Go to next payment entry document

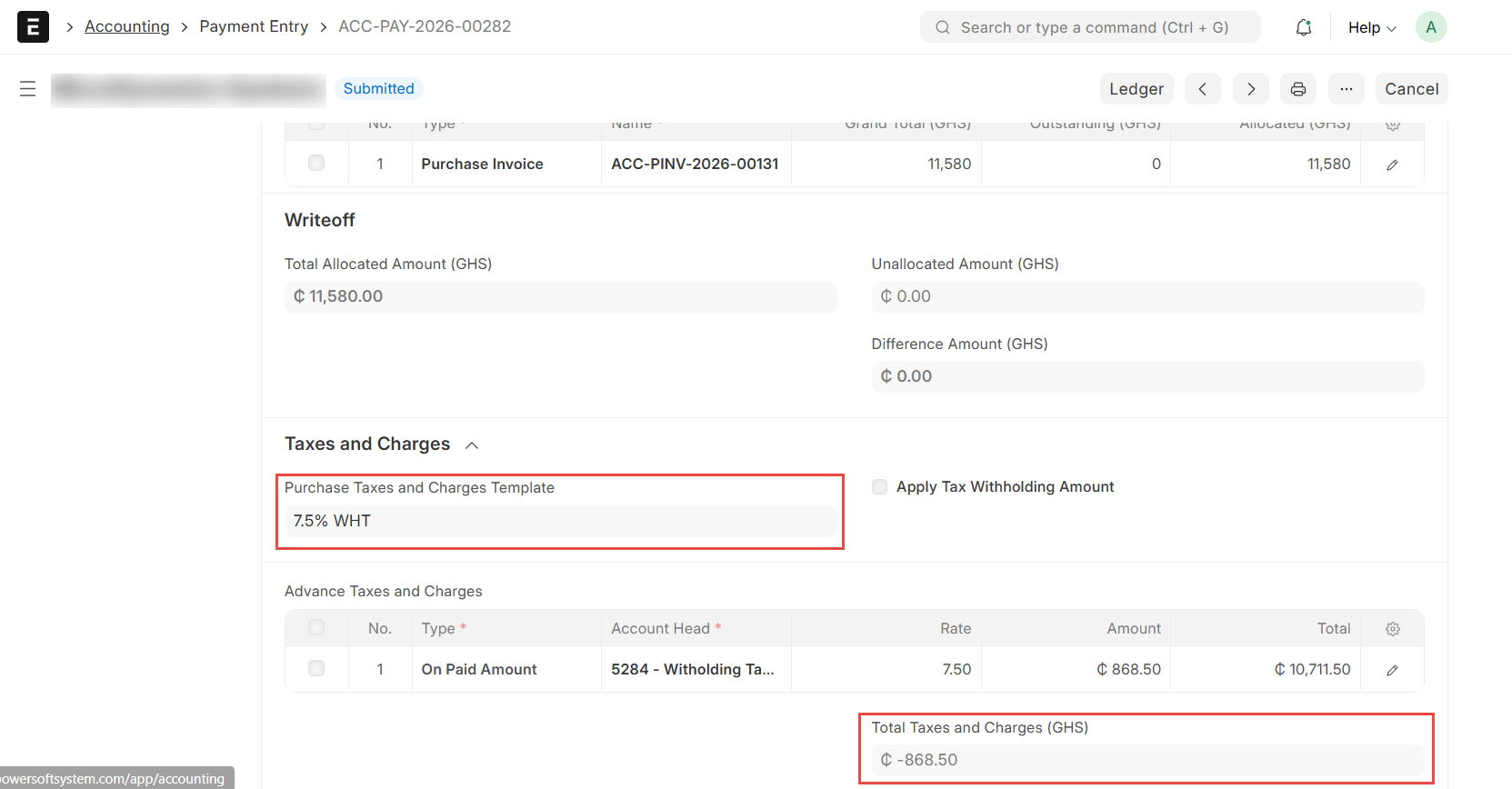(x=1250, y=89)
